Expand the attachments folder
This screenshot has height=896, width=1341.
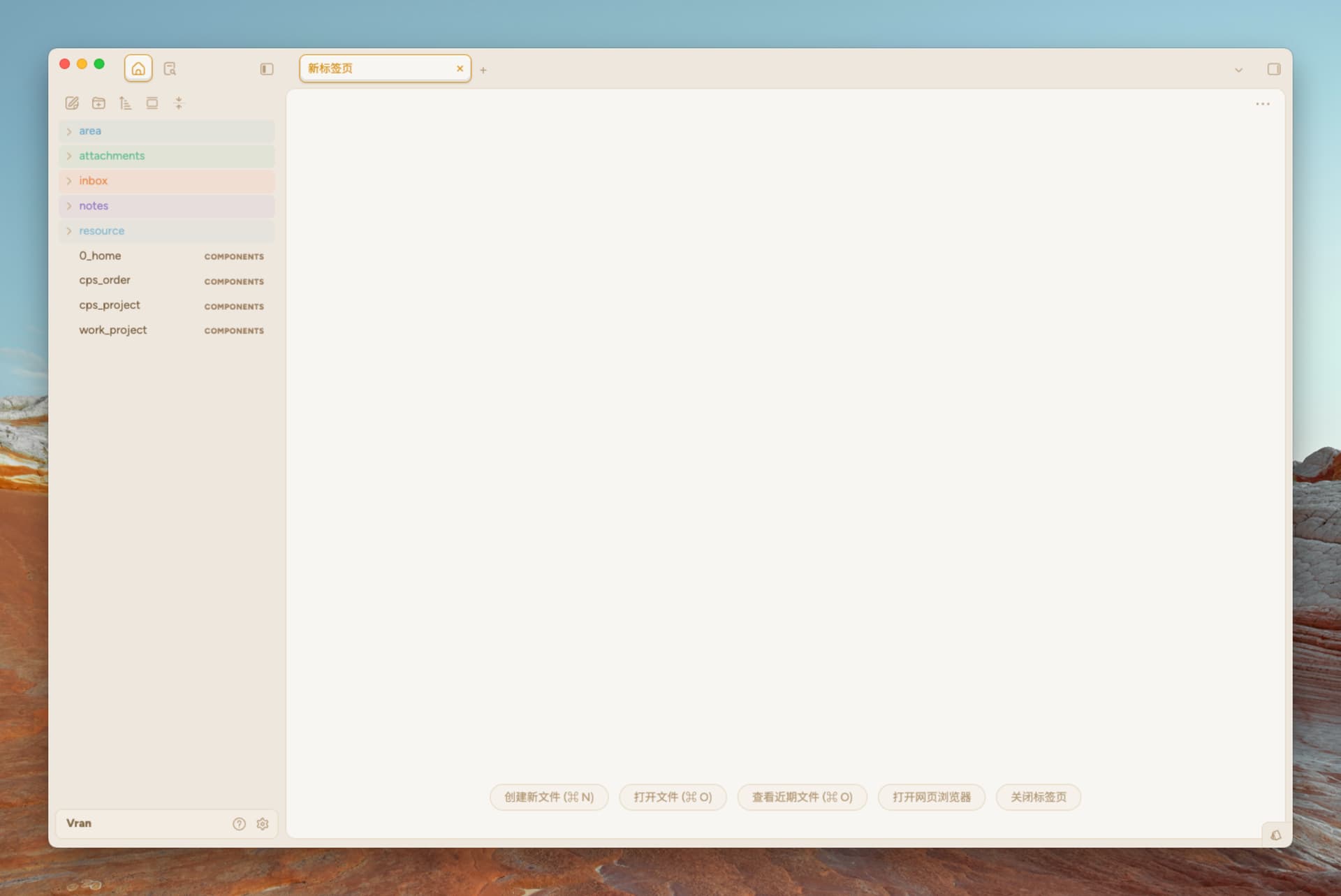tap(167, 156)
